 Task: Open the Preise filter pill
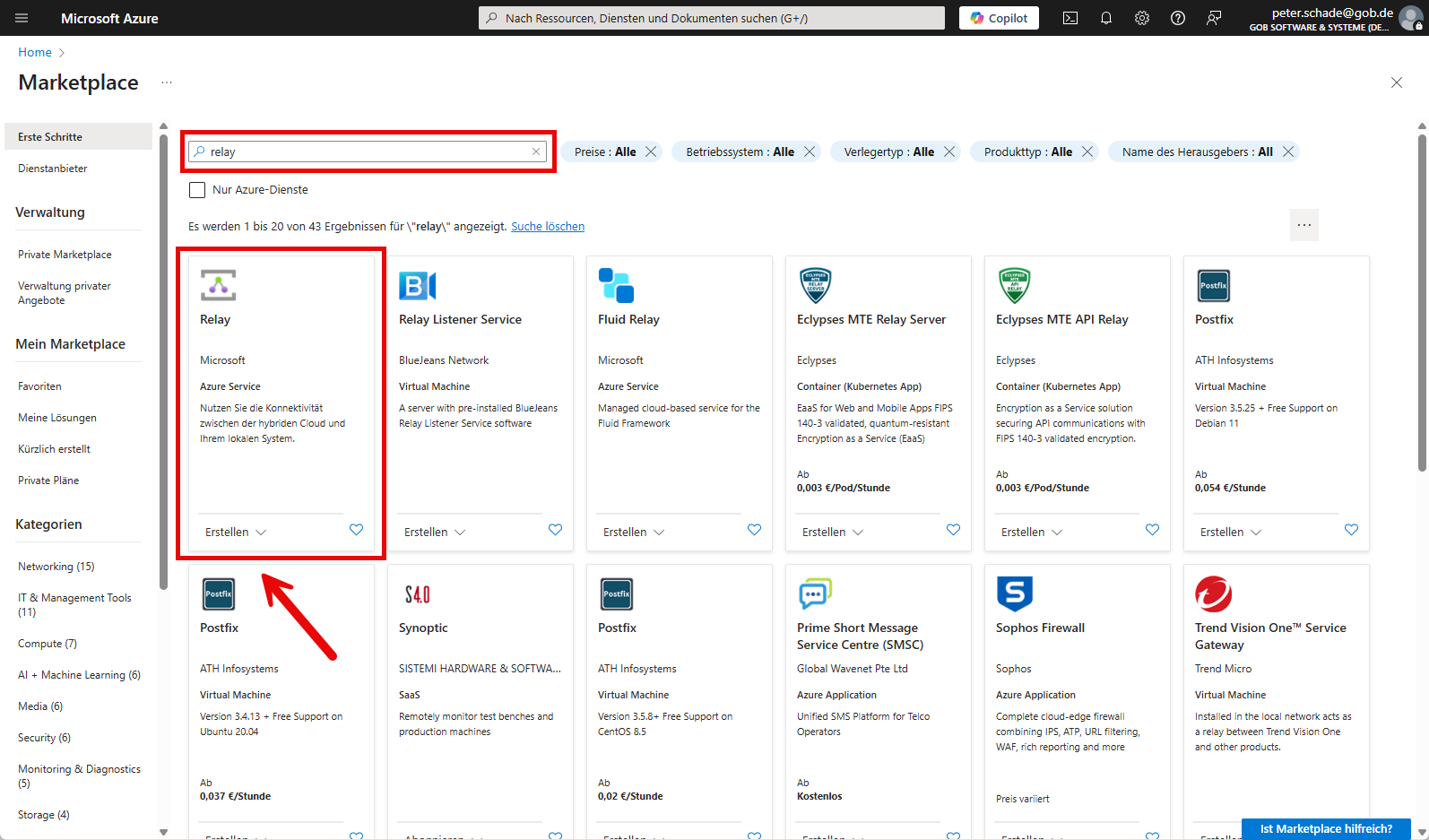[x=605, y=152]
